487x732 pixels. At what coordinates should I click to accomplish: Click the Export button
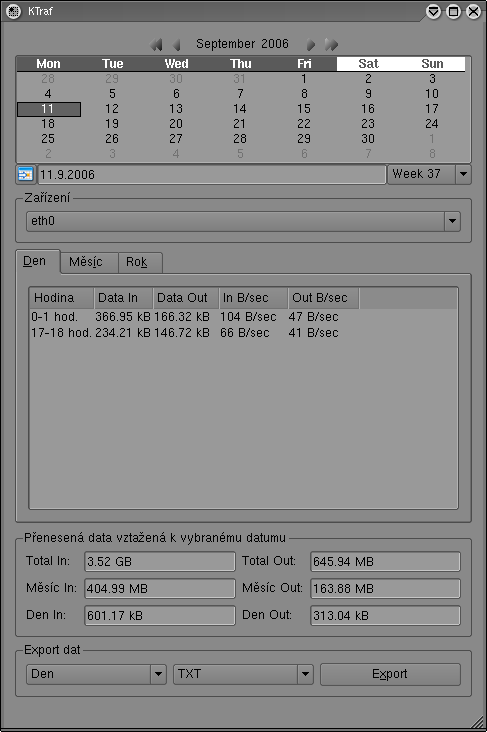[x=390, y=674]
